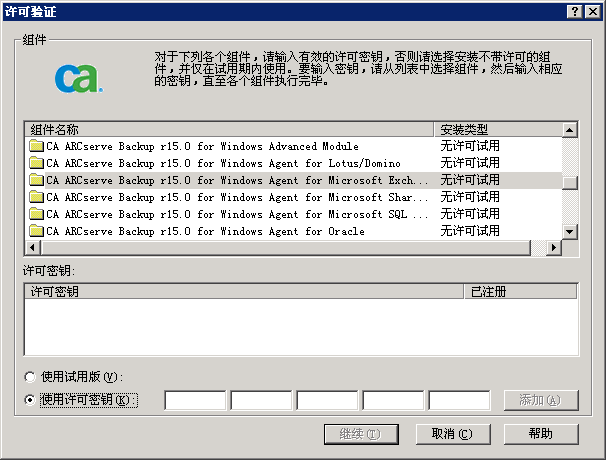606x460 pixels.
Task: Click the title bar help question mark
Action: pos(575,12)
